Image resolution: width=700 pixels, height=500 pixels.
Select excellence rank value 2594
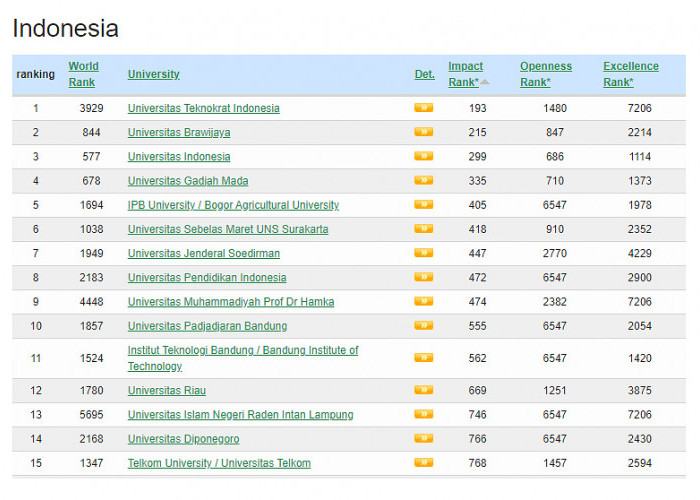point(640,463)
